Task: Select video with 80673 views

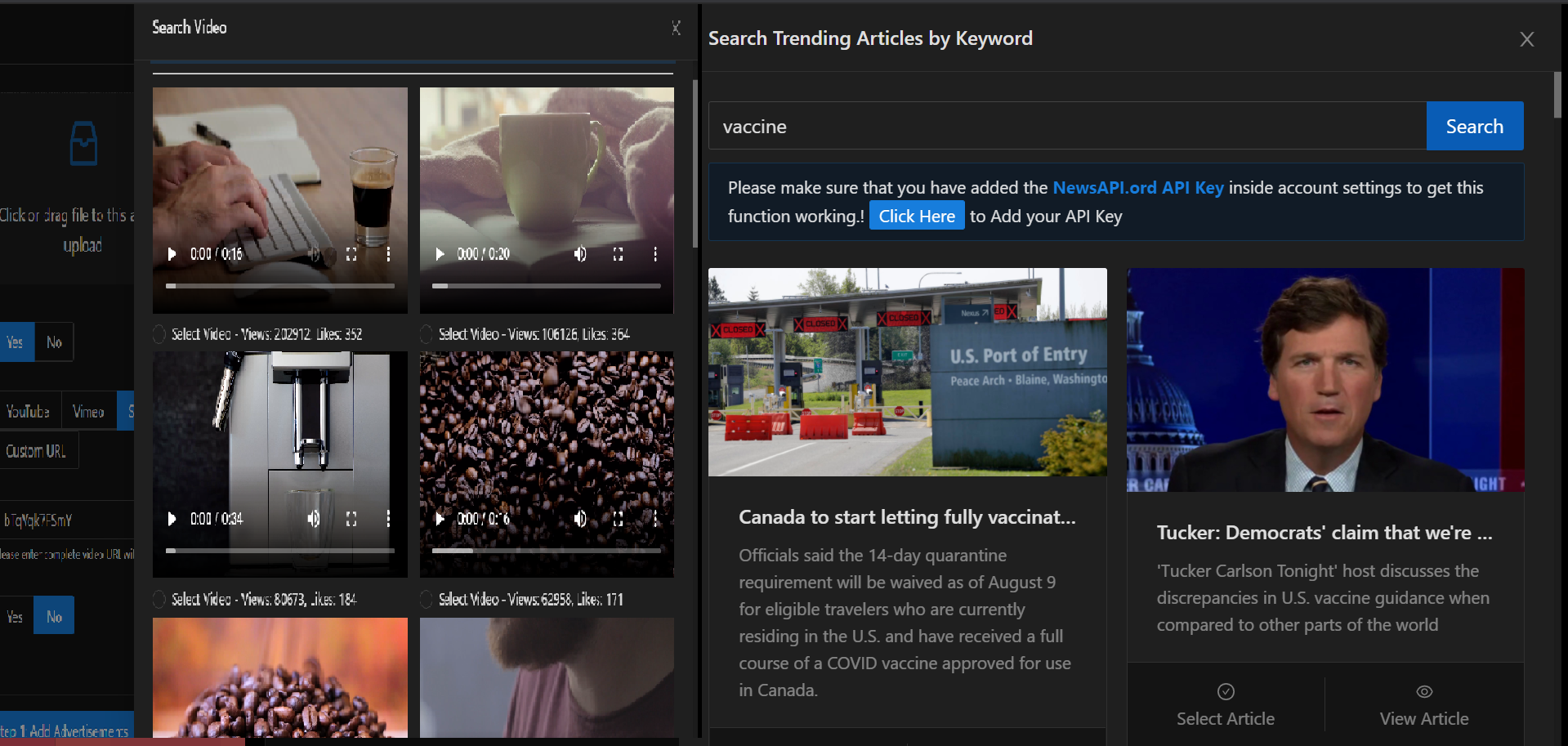Action: click(159, 600)
